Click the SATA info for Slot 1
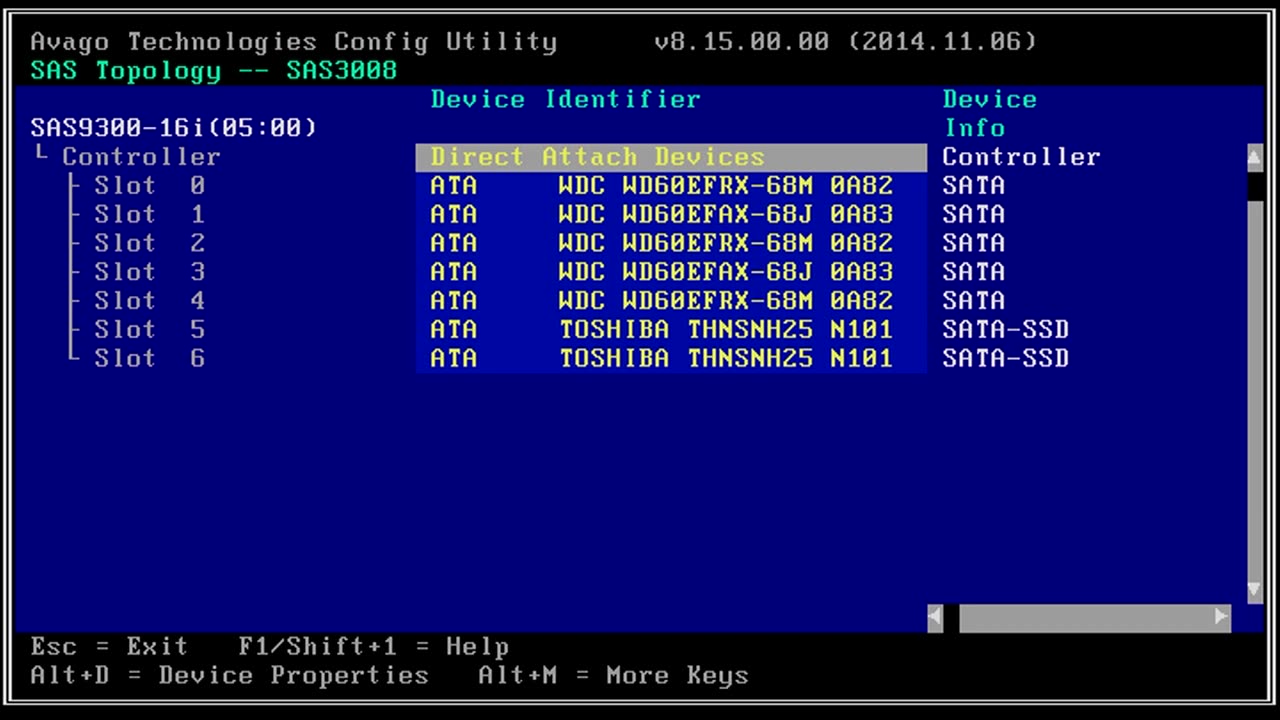 tap(974, 215)
